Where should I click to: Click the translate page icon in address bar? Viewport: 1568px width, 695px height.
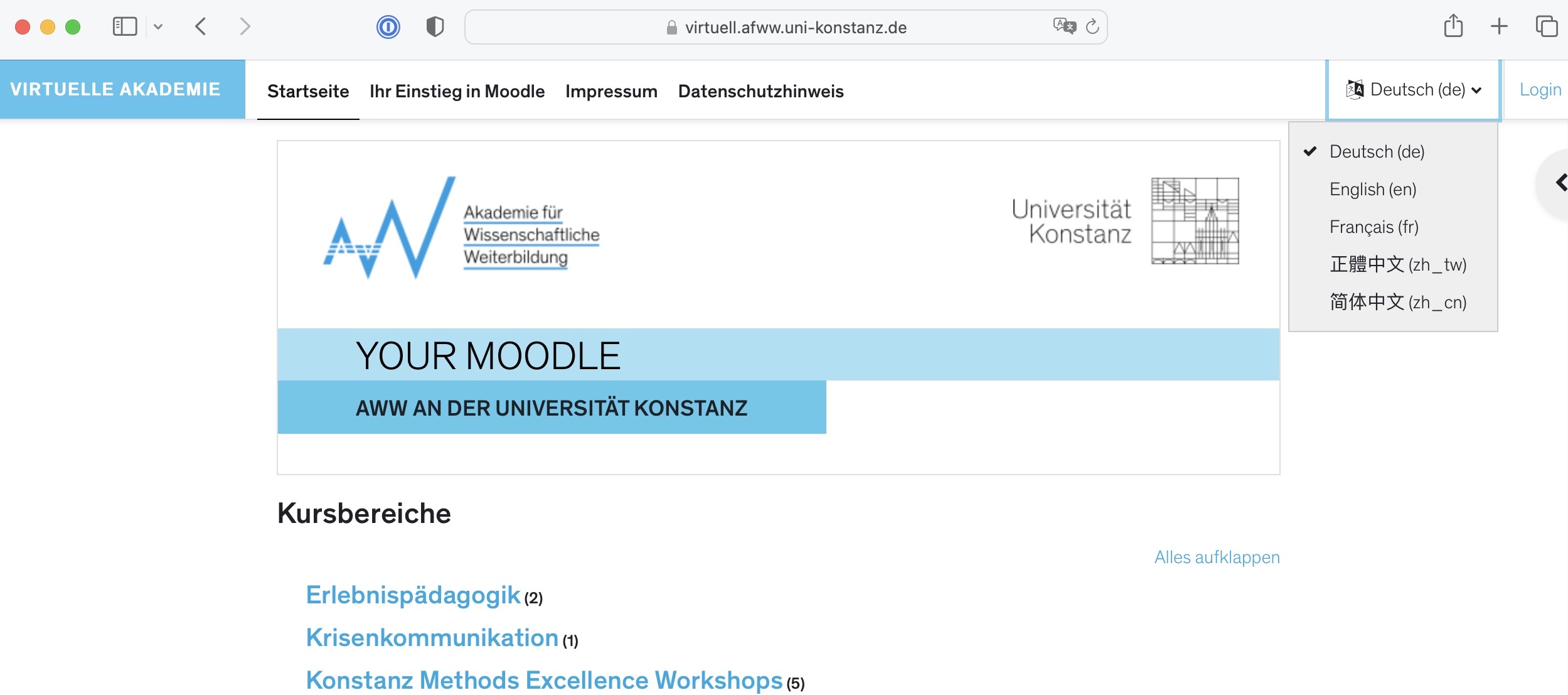[1064, 26]
